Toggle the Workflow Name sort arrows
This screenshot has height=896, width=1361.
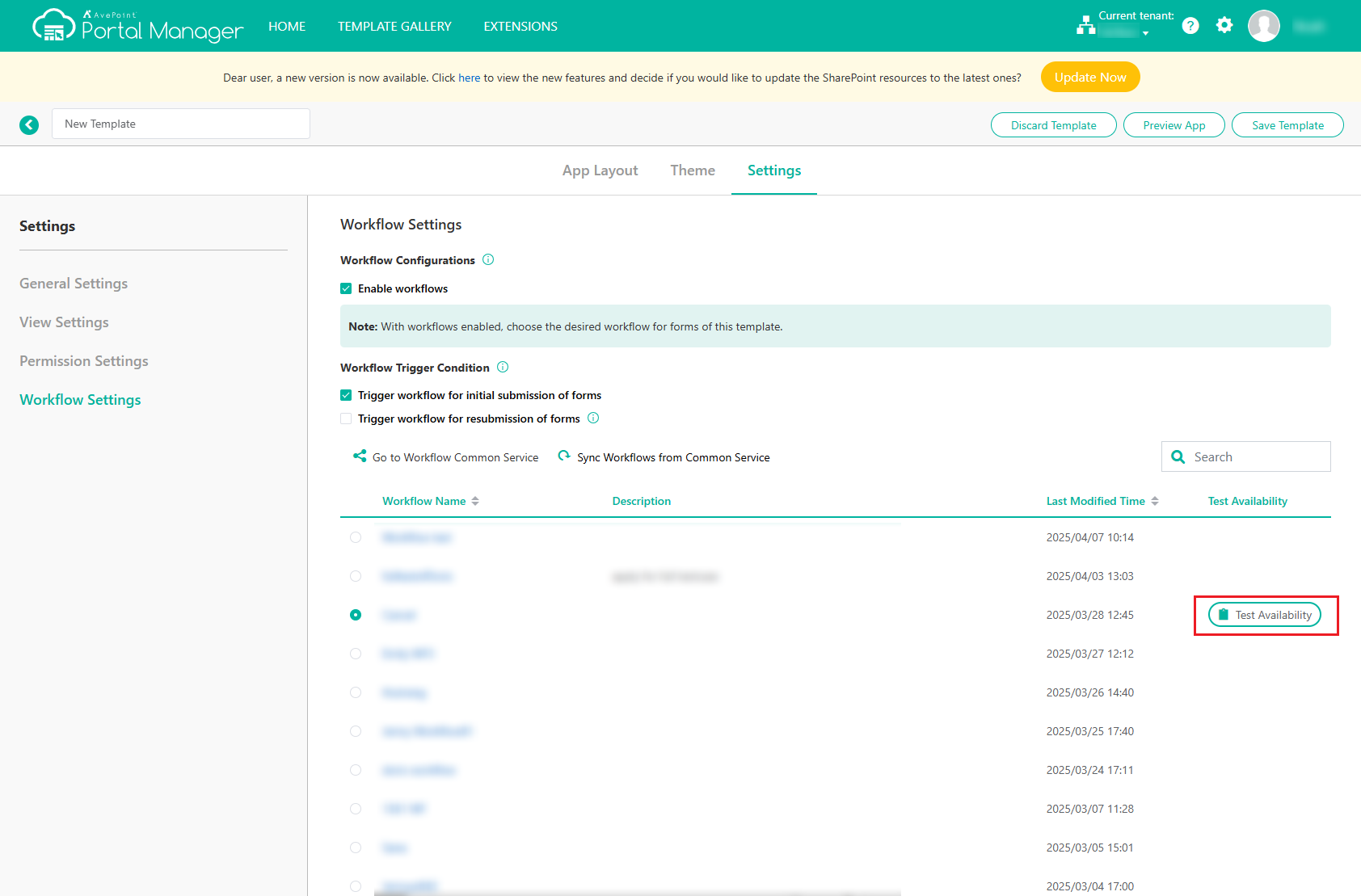point(477,500)
